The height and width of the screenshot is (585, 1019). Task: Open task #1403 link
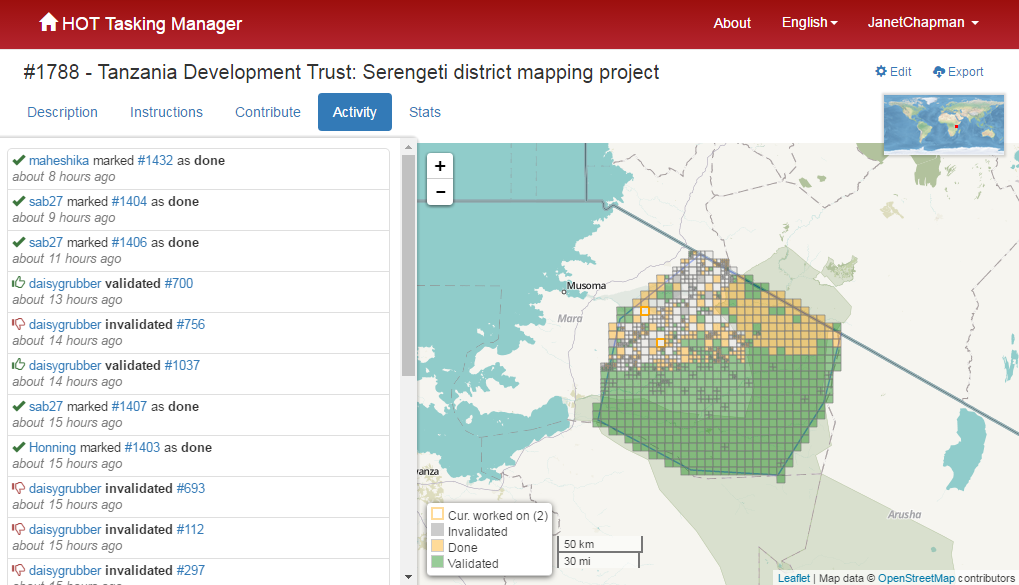pos(142,447)
